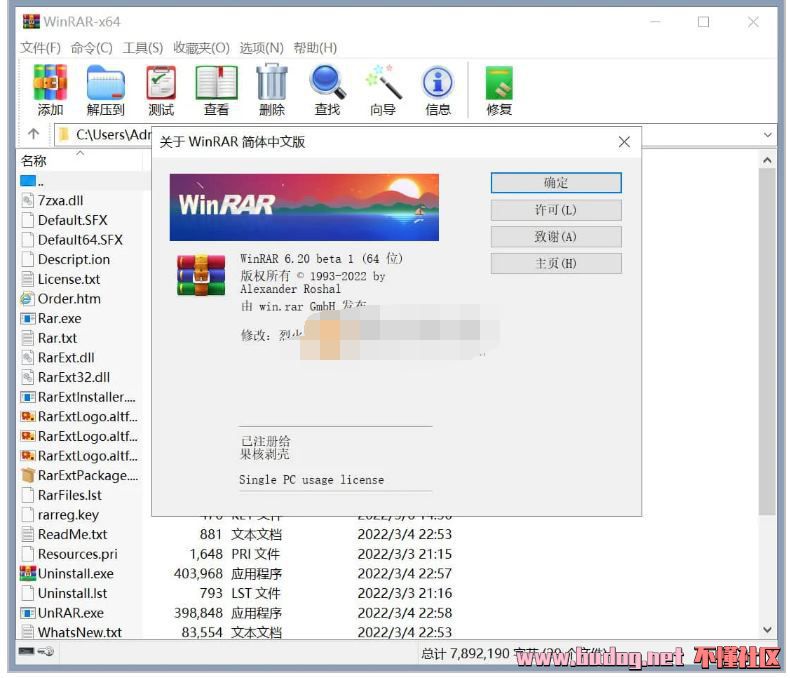
Task: Click the LST 文件 type cell
Action: point(255,593)
